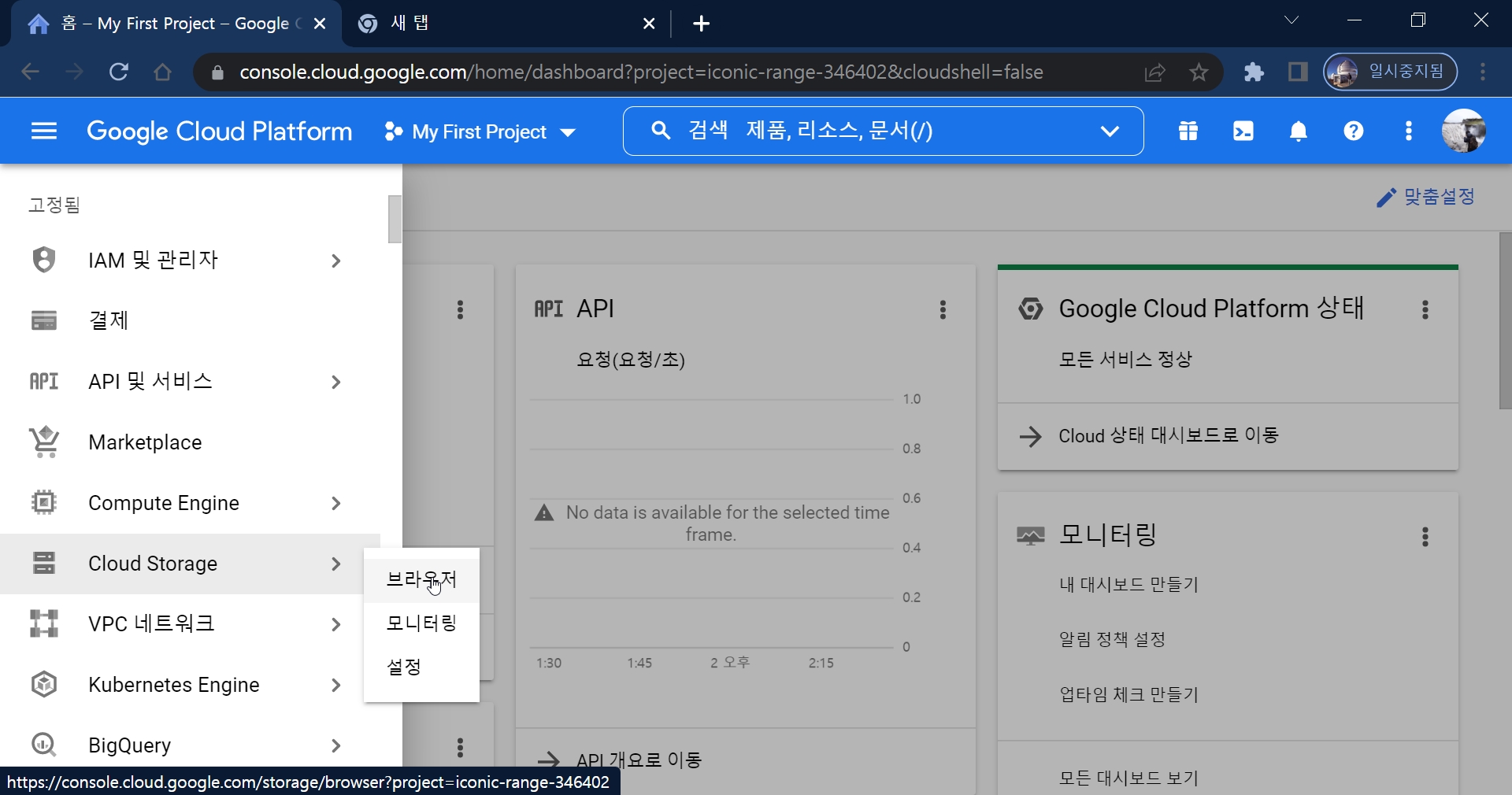The width and height of the screenshot is (1512, 795).
Task: Open the hamburger navigation menu
Action: pos(44,131)
